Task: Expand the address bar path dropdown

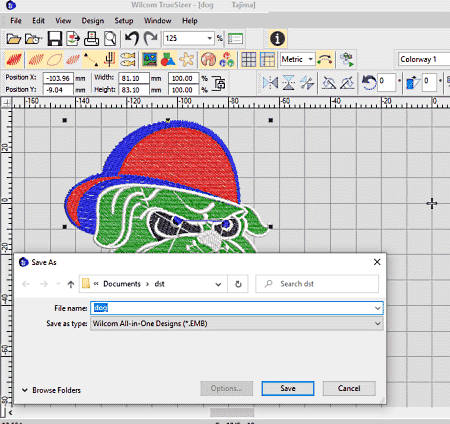Action: click(x=218, y=284)
